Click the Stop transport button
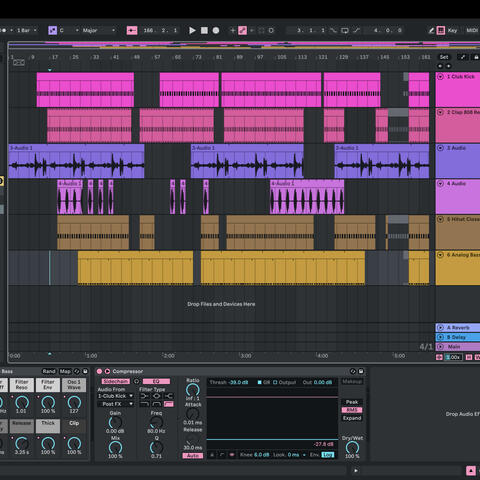The image size is (480, 480). pos(204,30)
